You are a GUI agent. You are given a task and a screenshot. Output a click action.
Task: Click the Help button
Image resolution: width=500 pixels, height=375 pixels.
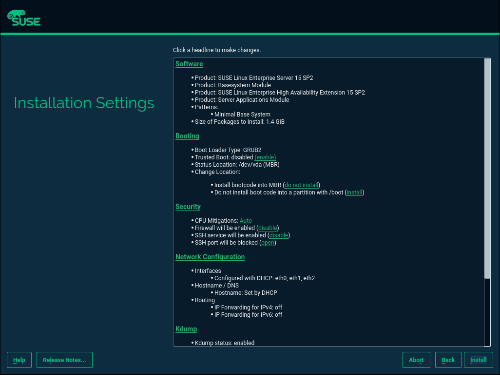coord(19,360)
